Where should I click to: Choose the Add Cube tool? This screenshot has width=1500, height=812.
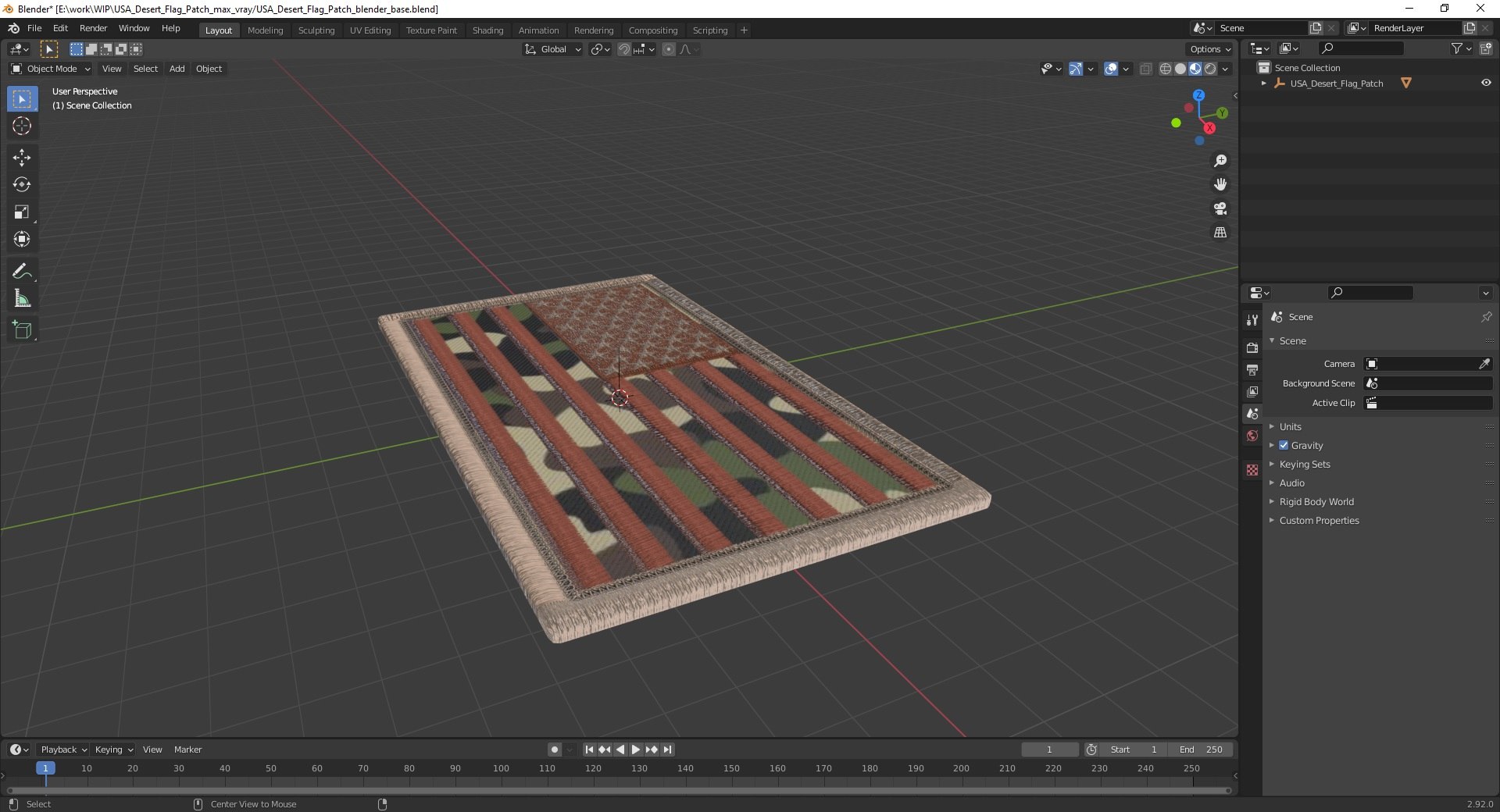(22, 330)
